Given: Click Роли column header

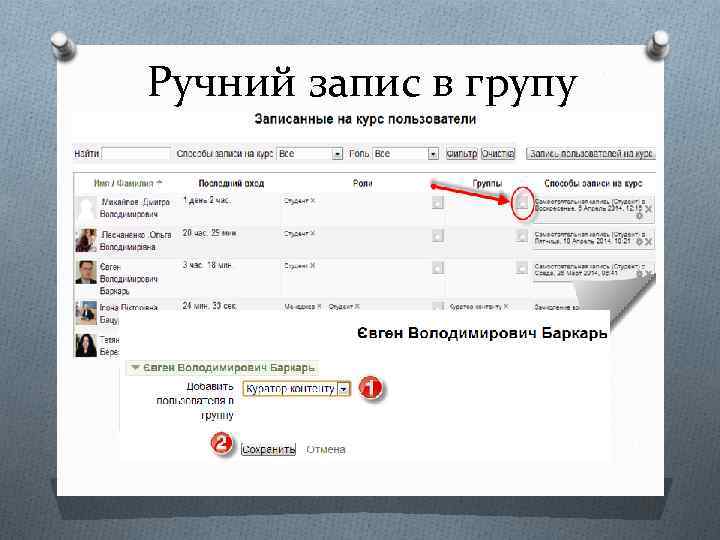Looking at the screenshot, I should [x=362, y=183].
